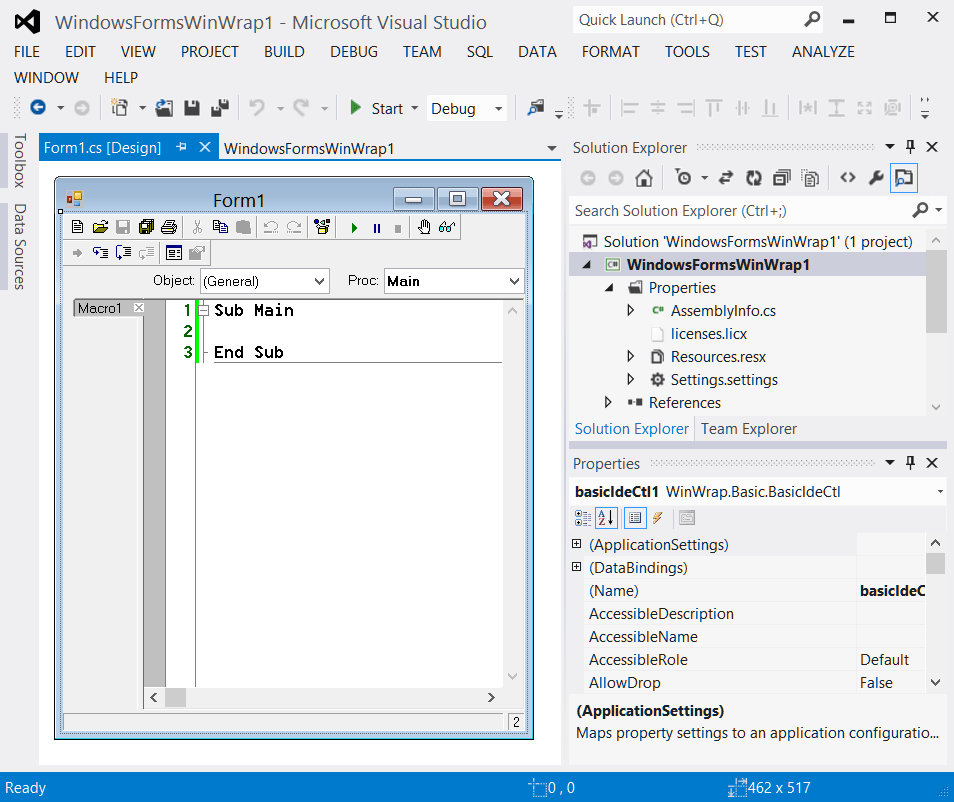
Task: Run the macro with the green play icon
Action: pyautogui.click(x=354, y=228)
